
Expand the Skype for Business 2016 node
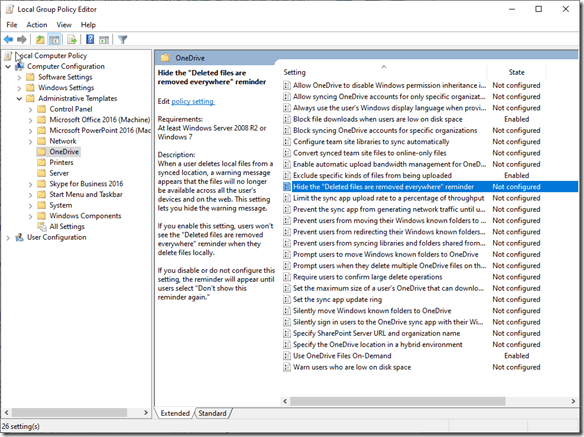click(31, 184)
